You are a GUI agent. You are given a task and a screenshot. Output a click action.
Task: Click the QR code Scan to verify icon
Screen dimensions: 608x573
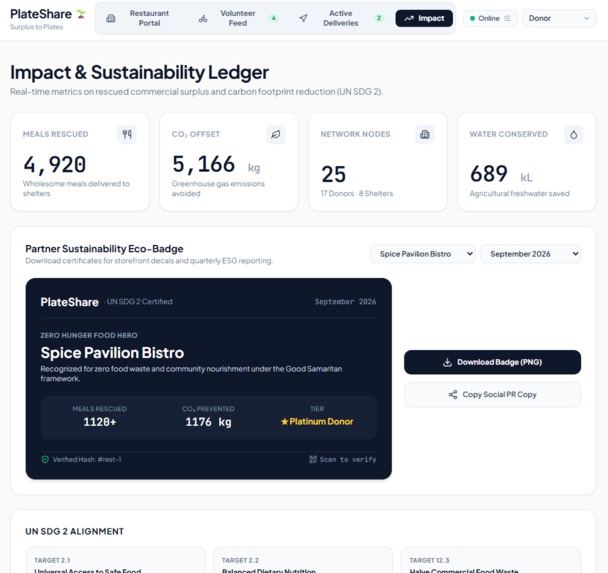313,459
